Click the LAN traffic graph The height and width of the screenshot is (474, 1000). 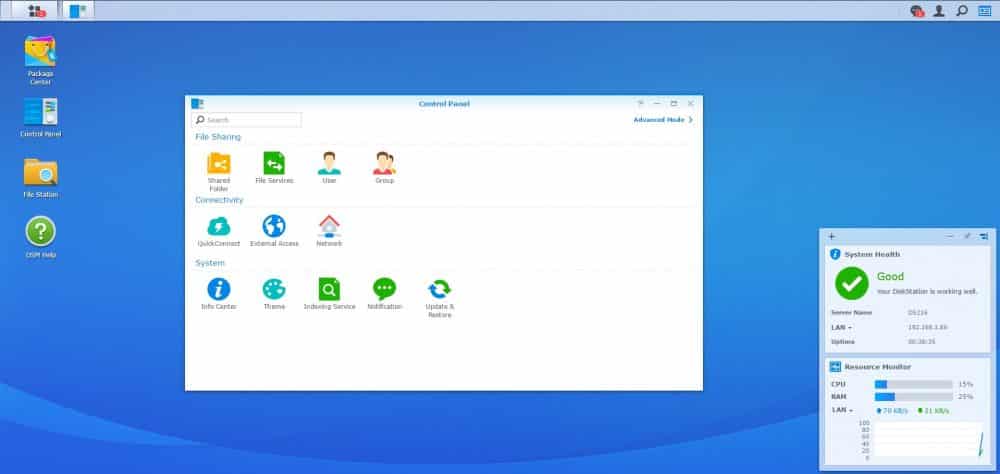[928, 440]
